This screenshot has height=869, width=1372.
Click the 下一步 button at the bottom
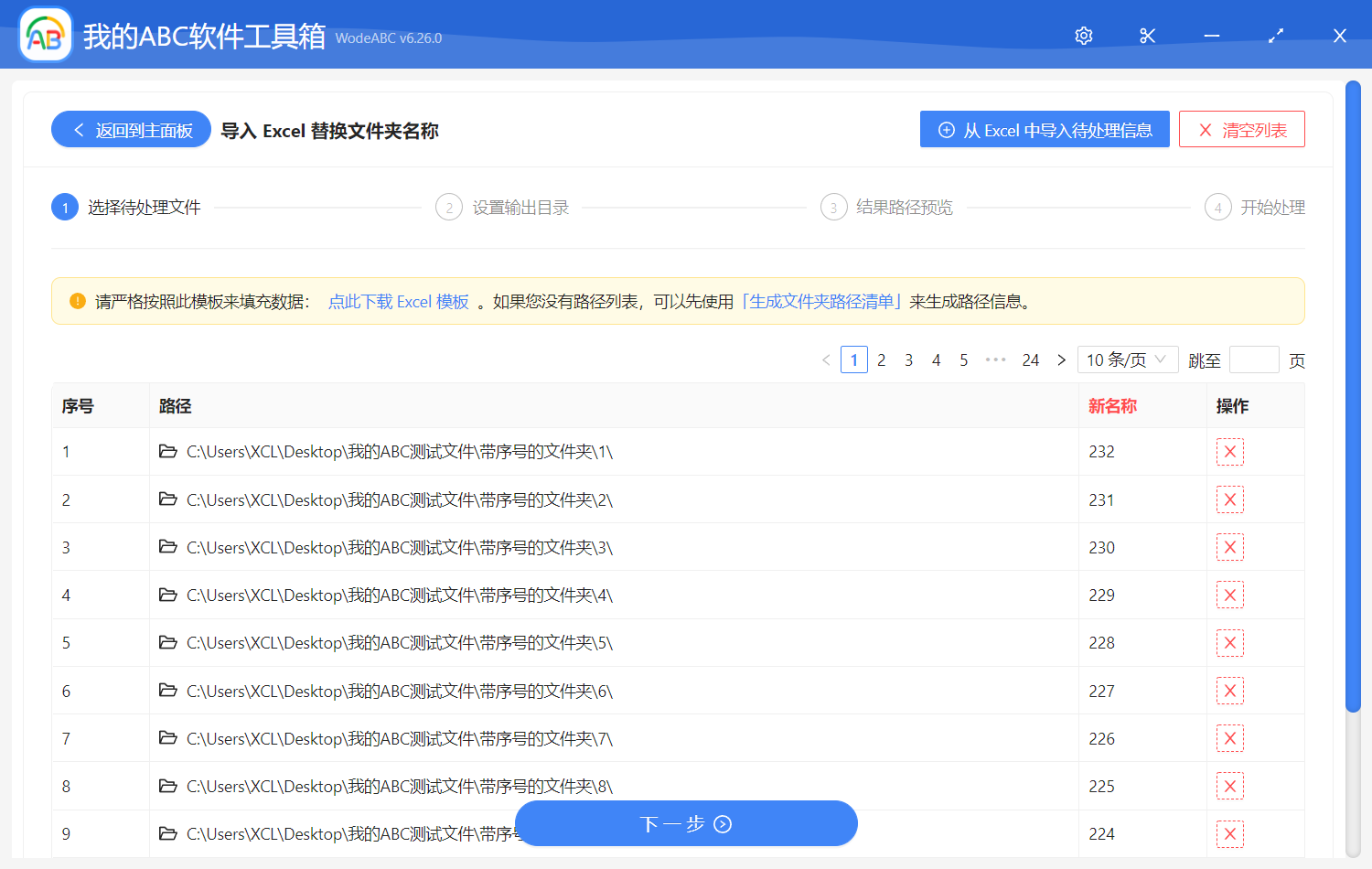pos(686,823)
